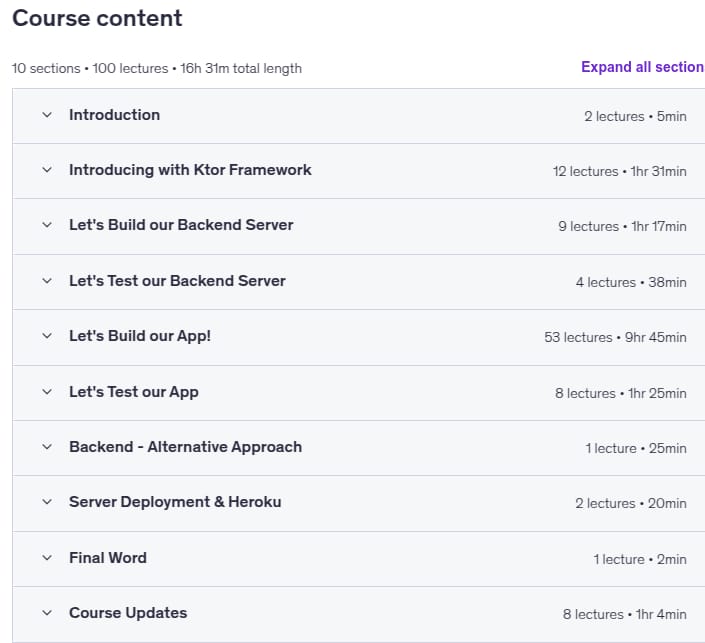Open Let's Build our Backend Server title
The image size is (705, 643).
181,225
